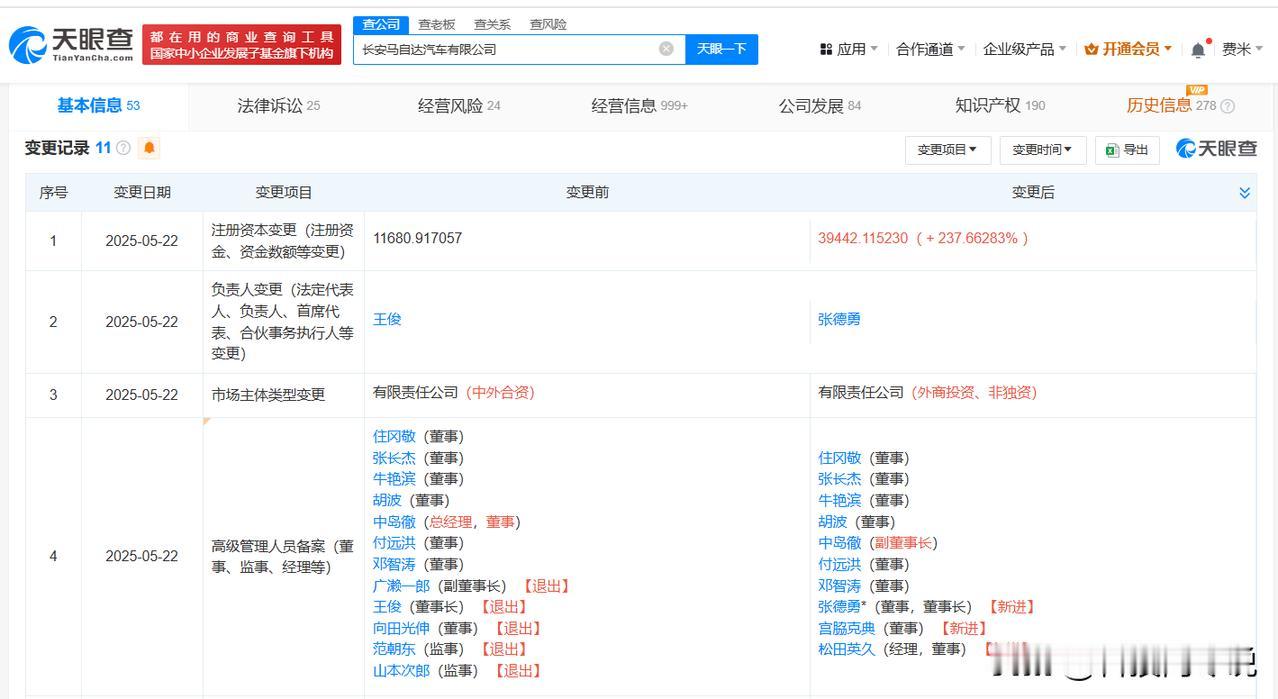Switch to the 经营风险 tab
The width and height of the screenshot is (1278, 699).
point(459,105)
